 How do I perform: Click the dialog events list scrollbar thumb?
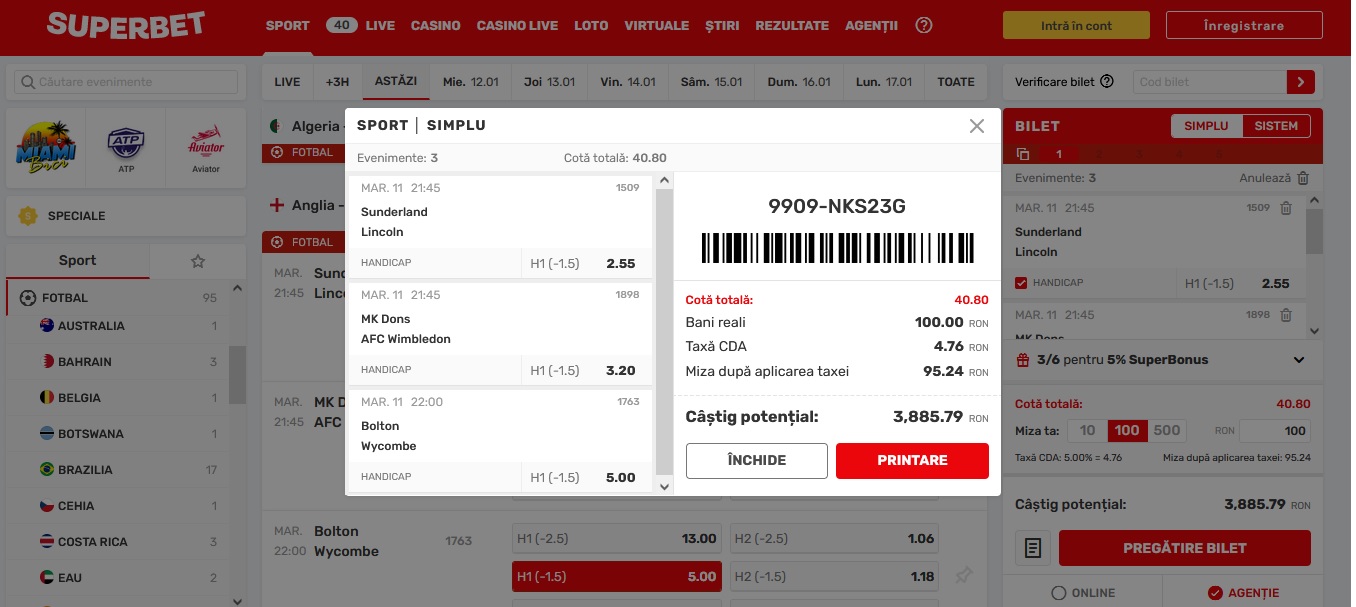[664, 332]
